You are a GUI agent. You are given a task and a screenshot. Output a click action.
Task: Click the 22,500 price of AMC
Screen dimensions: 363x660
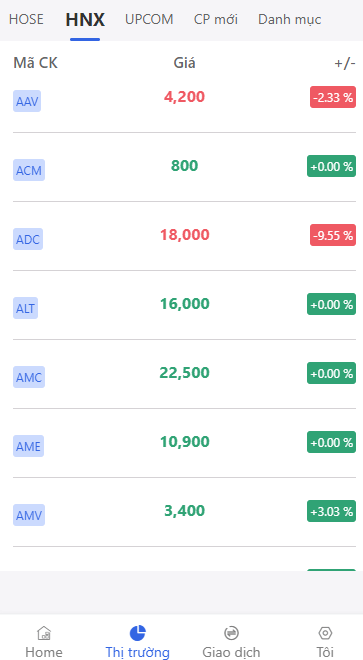tap(184, 373)
